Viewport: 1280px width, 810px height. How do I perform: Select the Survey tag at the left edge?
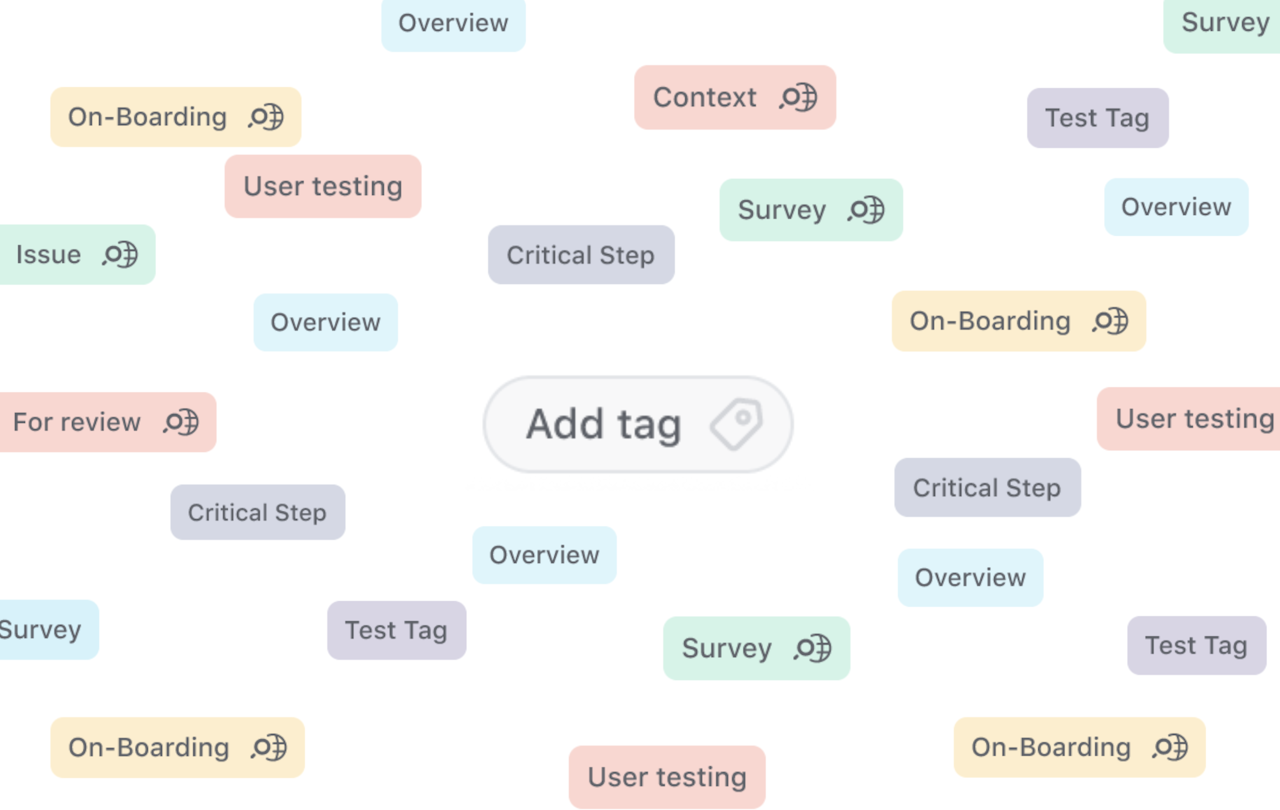[x=40, y=630]
